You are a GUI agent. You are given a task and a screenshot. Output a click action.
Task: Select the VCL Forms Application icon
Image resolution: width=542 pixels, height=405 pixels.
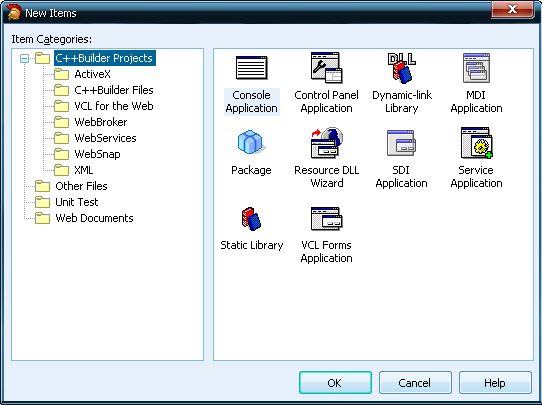point(326,218)
